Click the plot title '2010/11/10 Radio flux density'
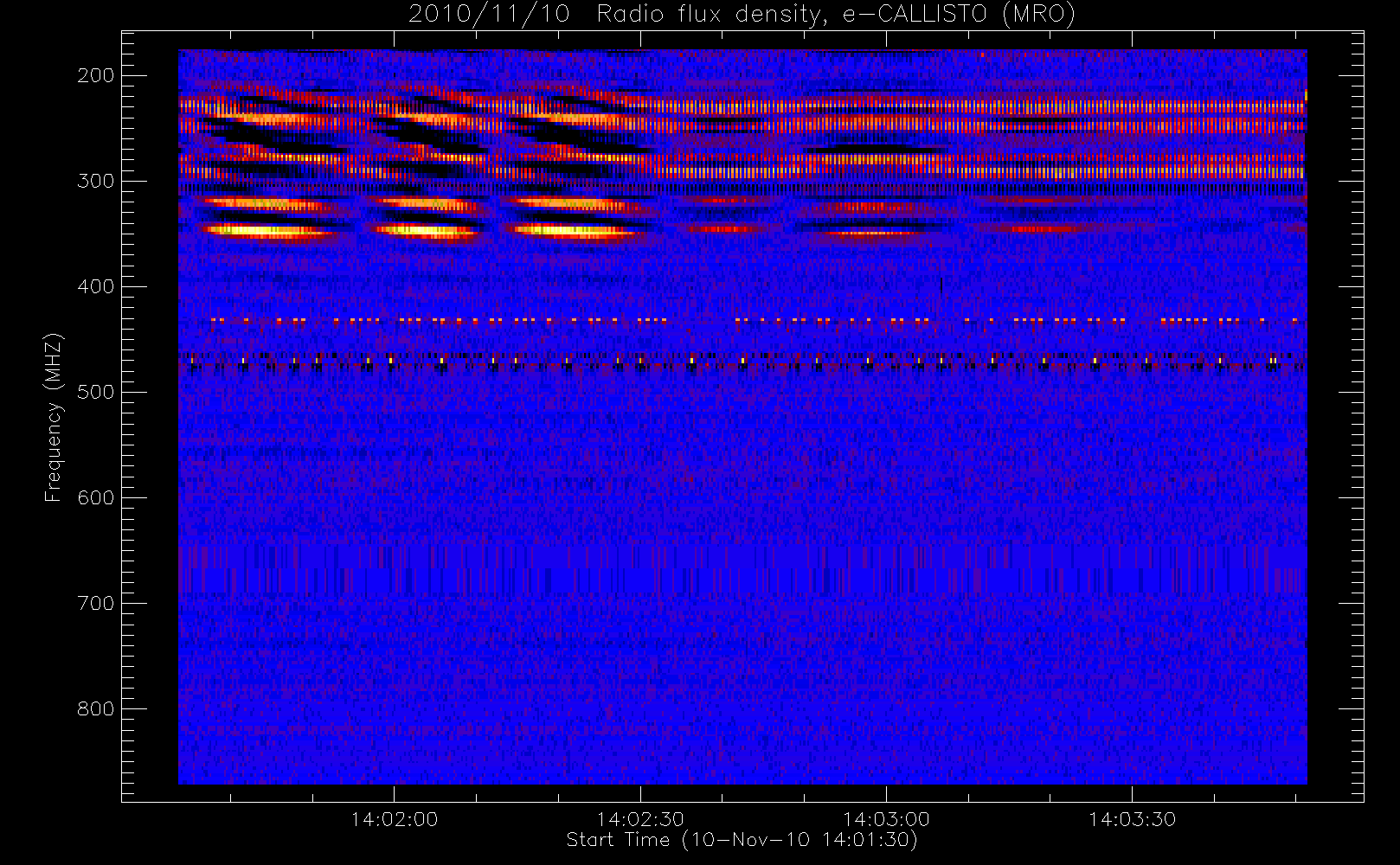The height and width of the screenshot is (865, 1400). (x=742, y=15)
